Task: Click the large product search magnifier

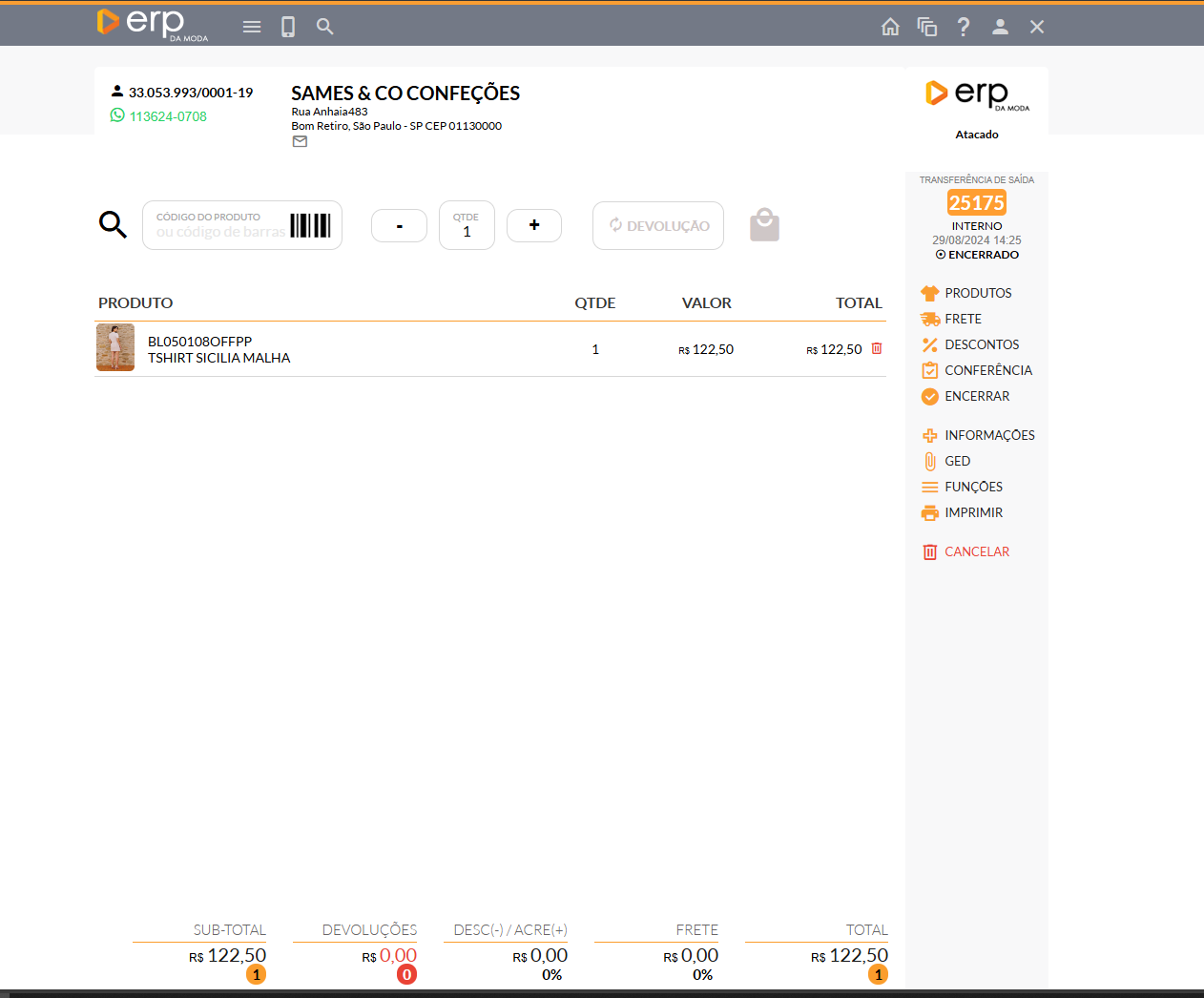Action: [113, 225]
